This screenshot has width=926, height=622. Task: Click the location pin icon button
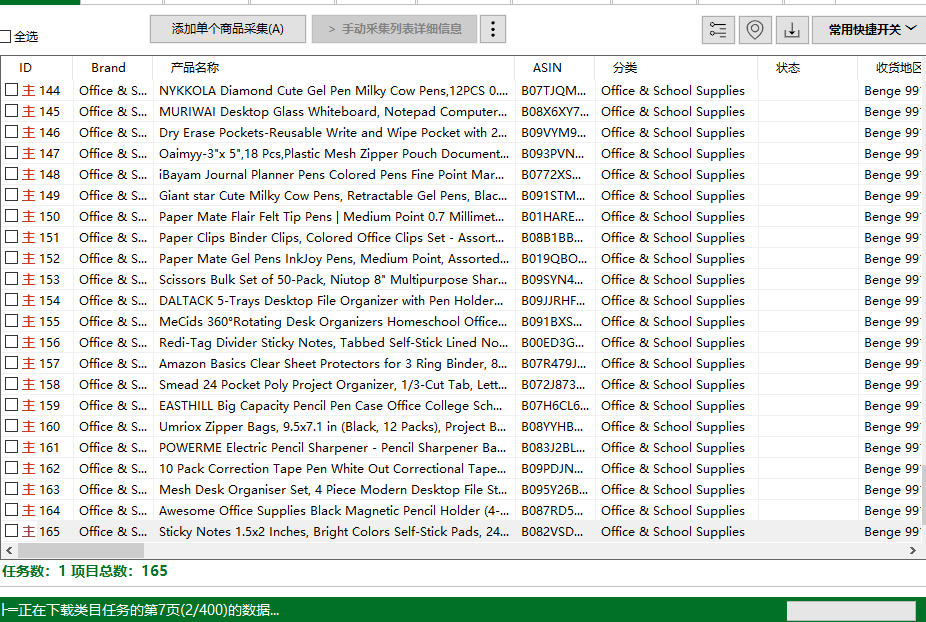[x=755, y=30]
